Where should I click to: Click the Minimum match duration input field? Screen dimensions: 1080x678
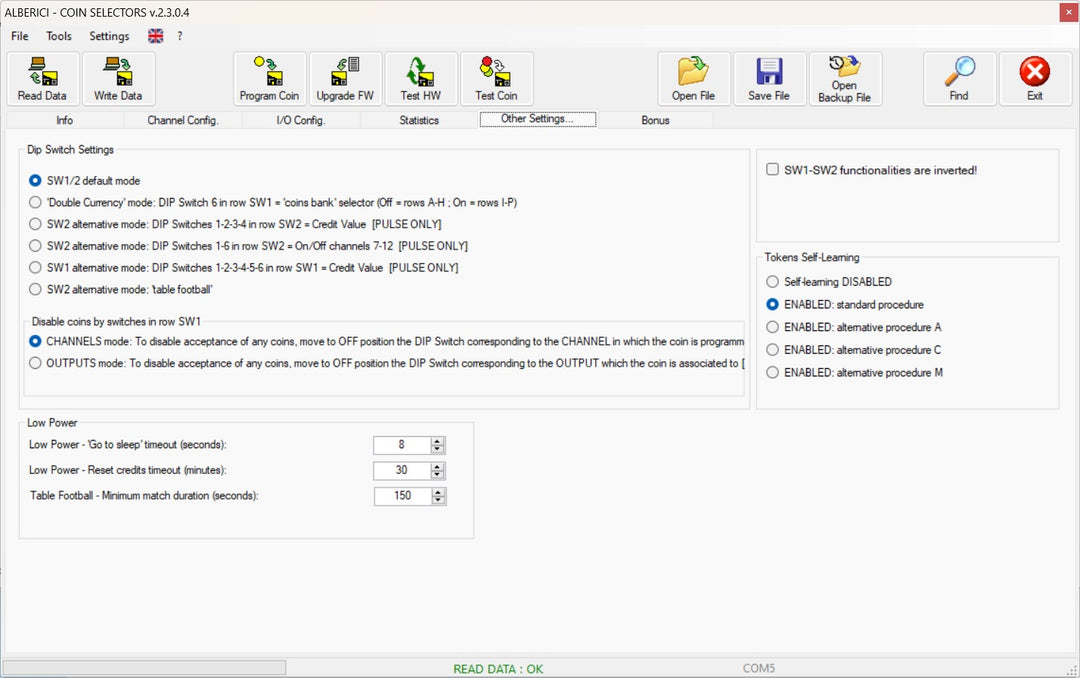402,496
